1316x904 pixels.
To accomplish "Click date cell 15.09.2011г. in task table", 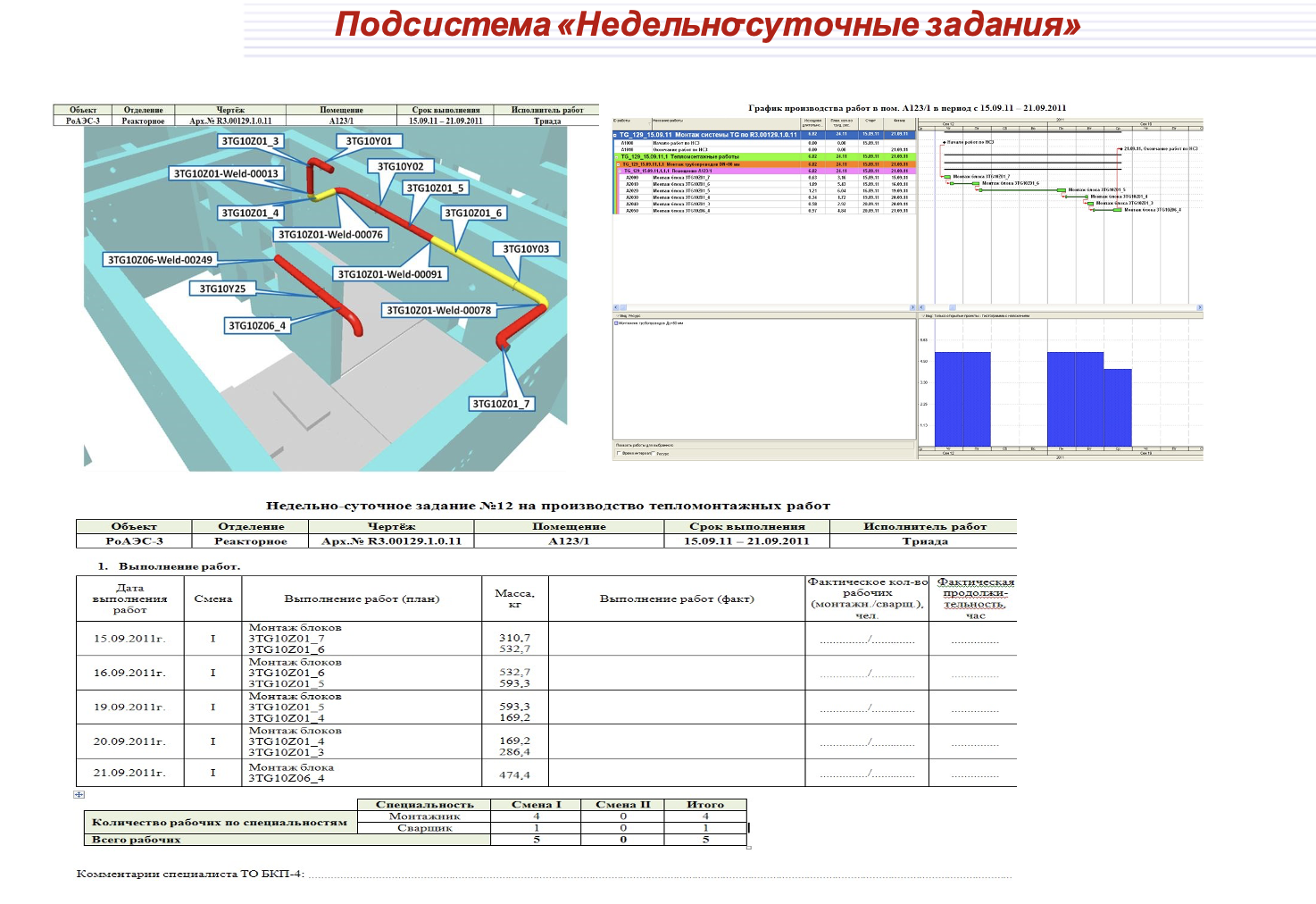I will 129,639.
